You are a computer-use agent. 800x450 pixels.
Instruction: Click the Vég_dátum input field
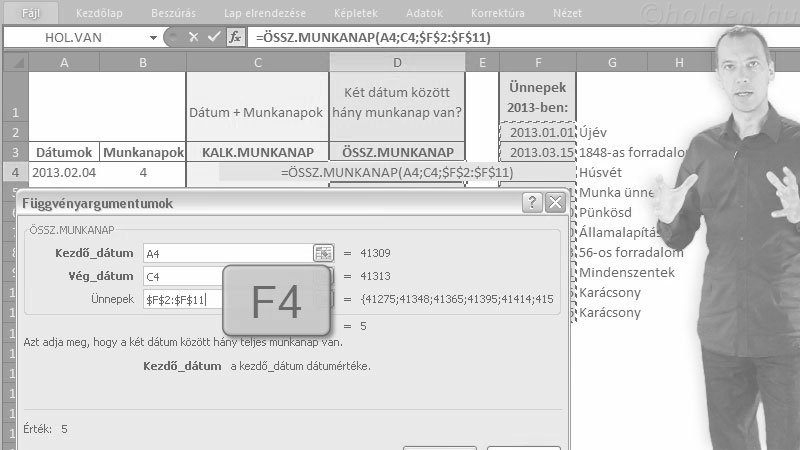tap(184, 276)
